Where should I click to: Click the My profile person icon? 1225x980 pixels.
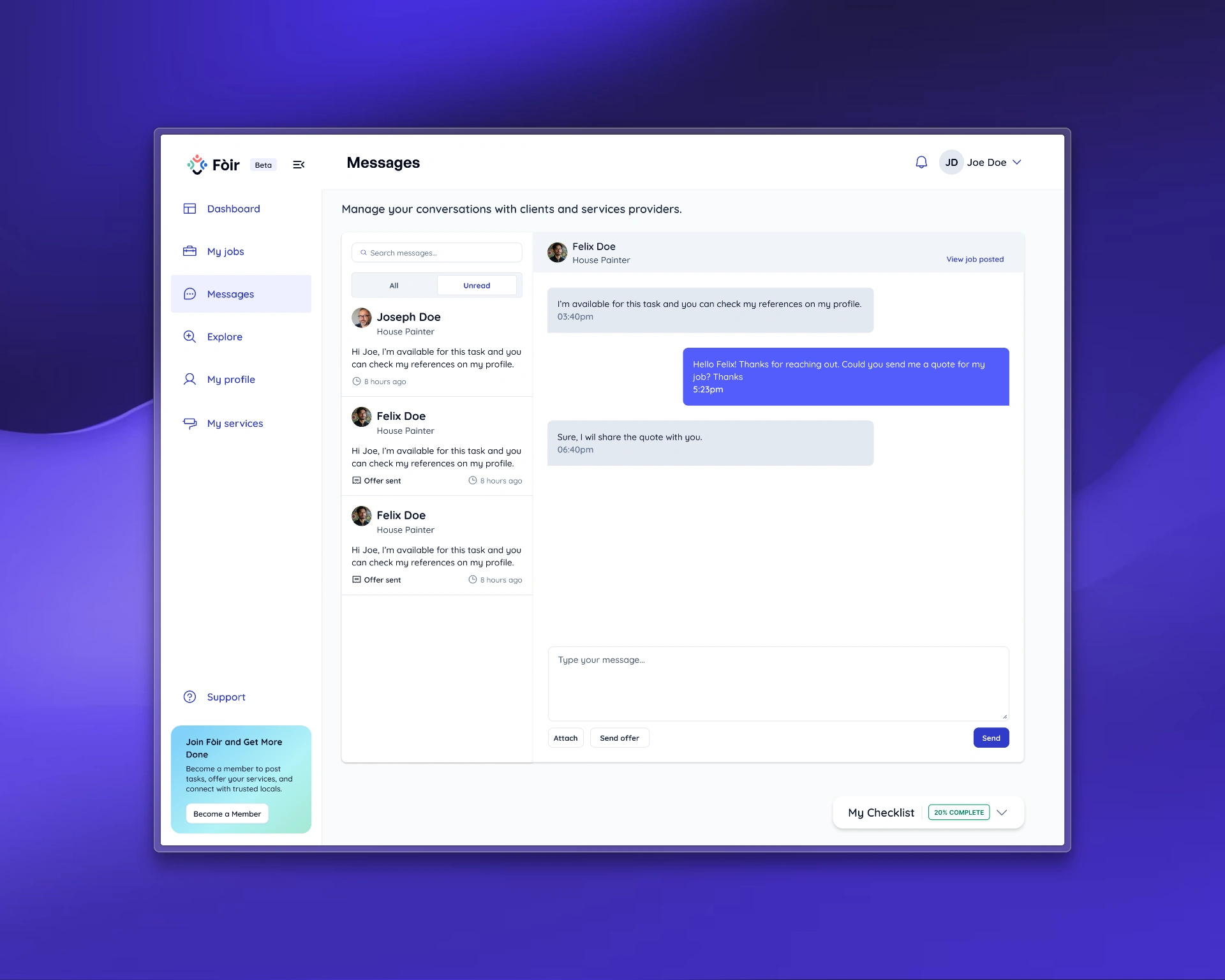pyautogui.click(x=190, y=380)
